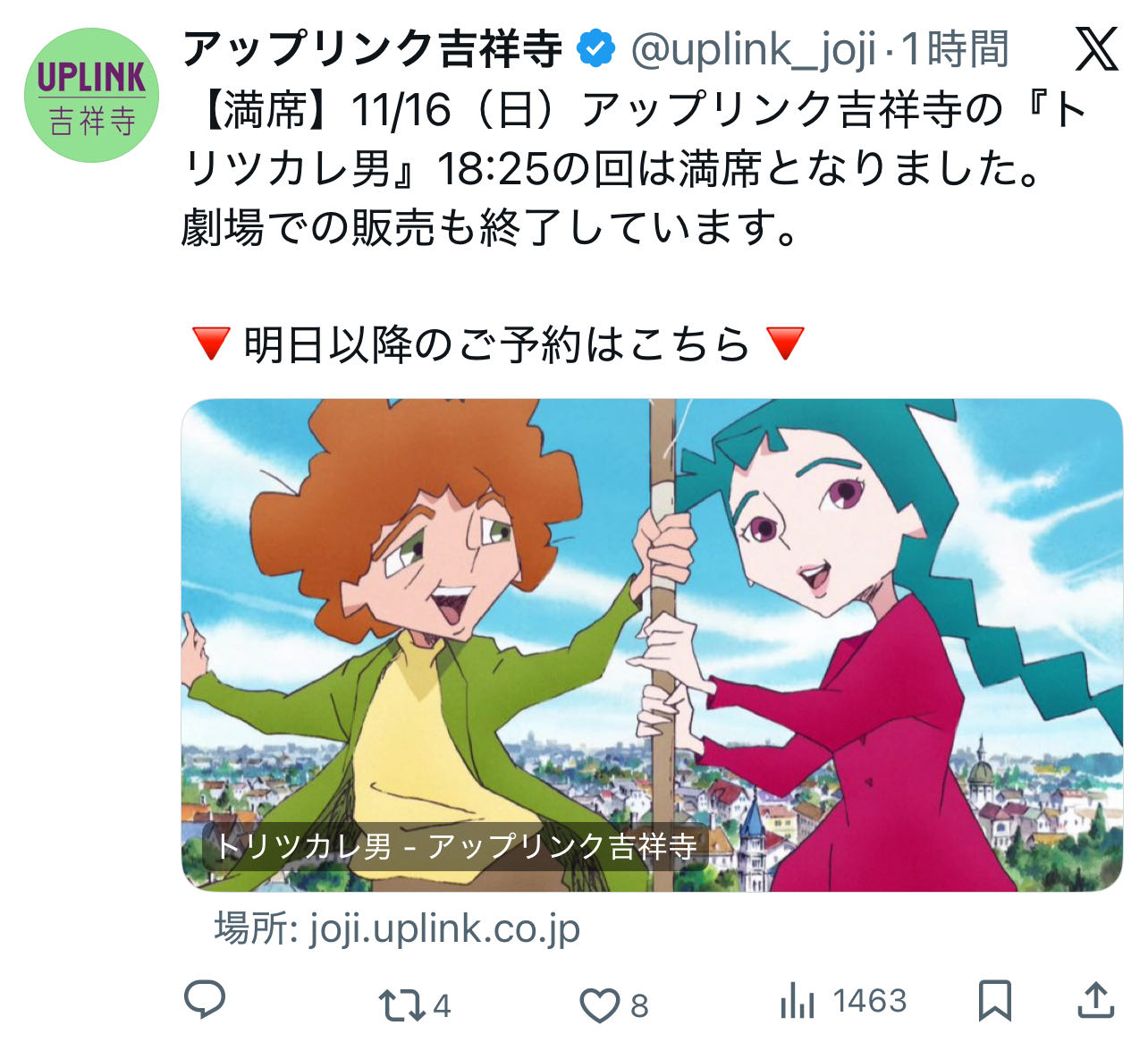Open the 1時間 timestamp link
1148x1051 pixels.
[955, 48]
